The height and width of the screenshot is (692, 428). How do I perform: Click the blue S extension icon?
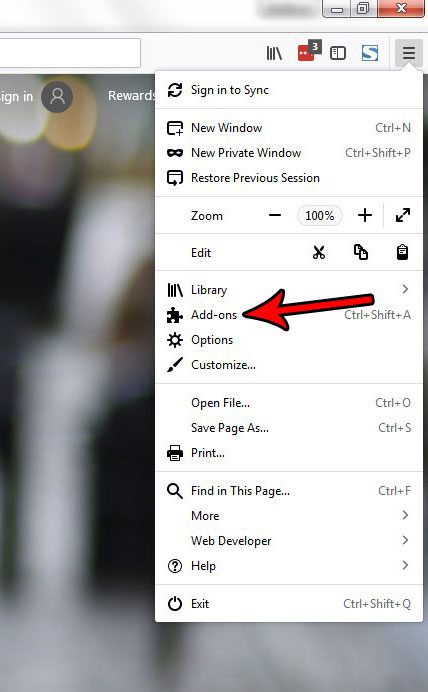point(370,53)
